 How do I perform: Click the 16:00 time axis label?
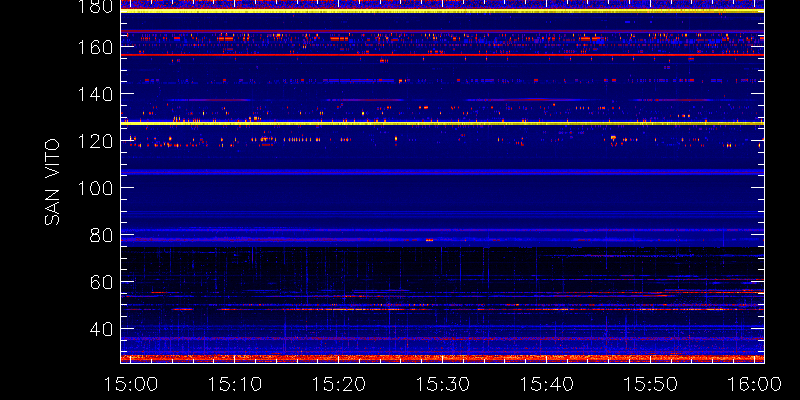[x=755, y=384]
